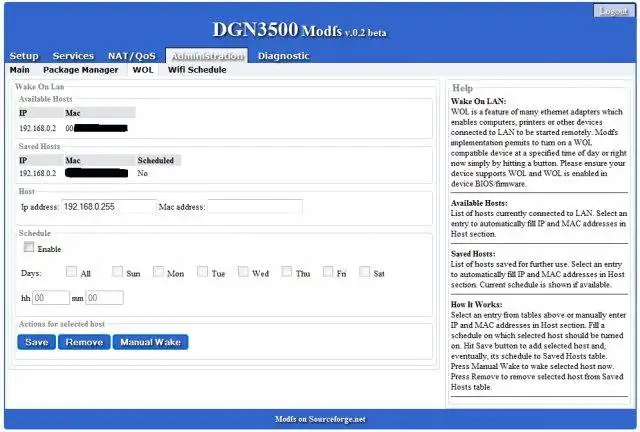640x432 pixels.
Task: Open the Setup tab
Action: [24, 56]
